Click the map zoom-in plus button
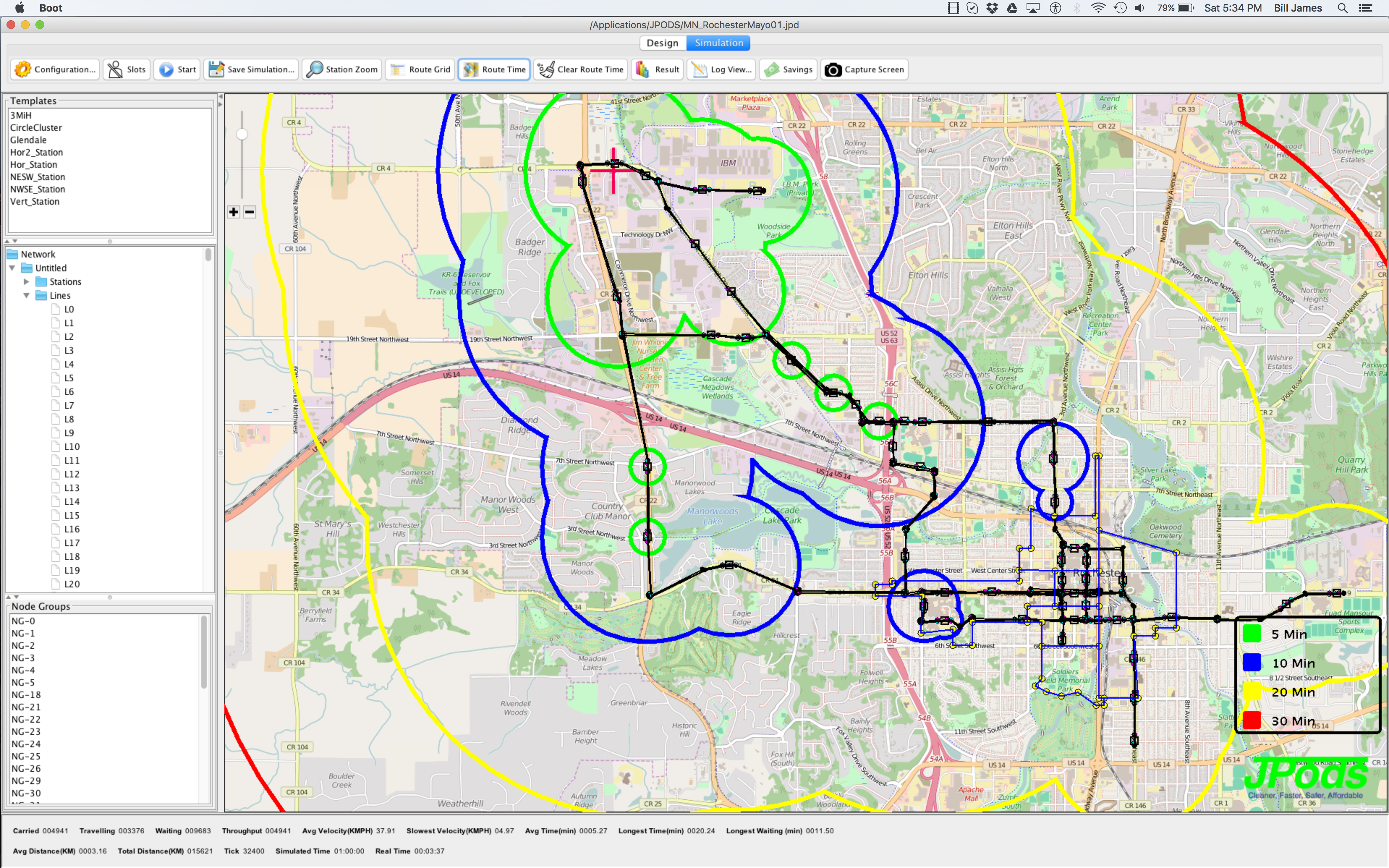 (234, 212)
